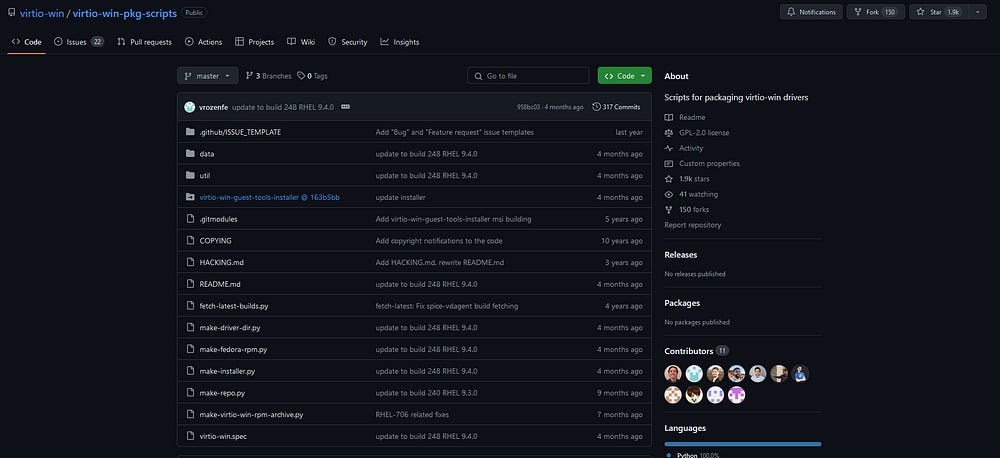Click the book icon next to Readme
The height and width of the screenshot is (458, 1000).
coord(668,117)
